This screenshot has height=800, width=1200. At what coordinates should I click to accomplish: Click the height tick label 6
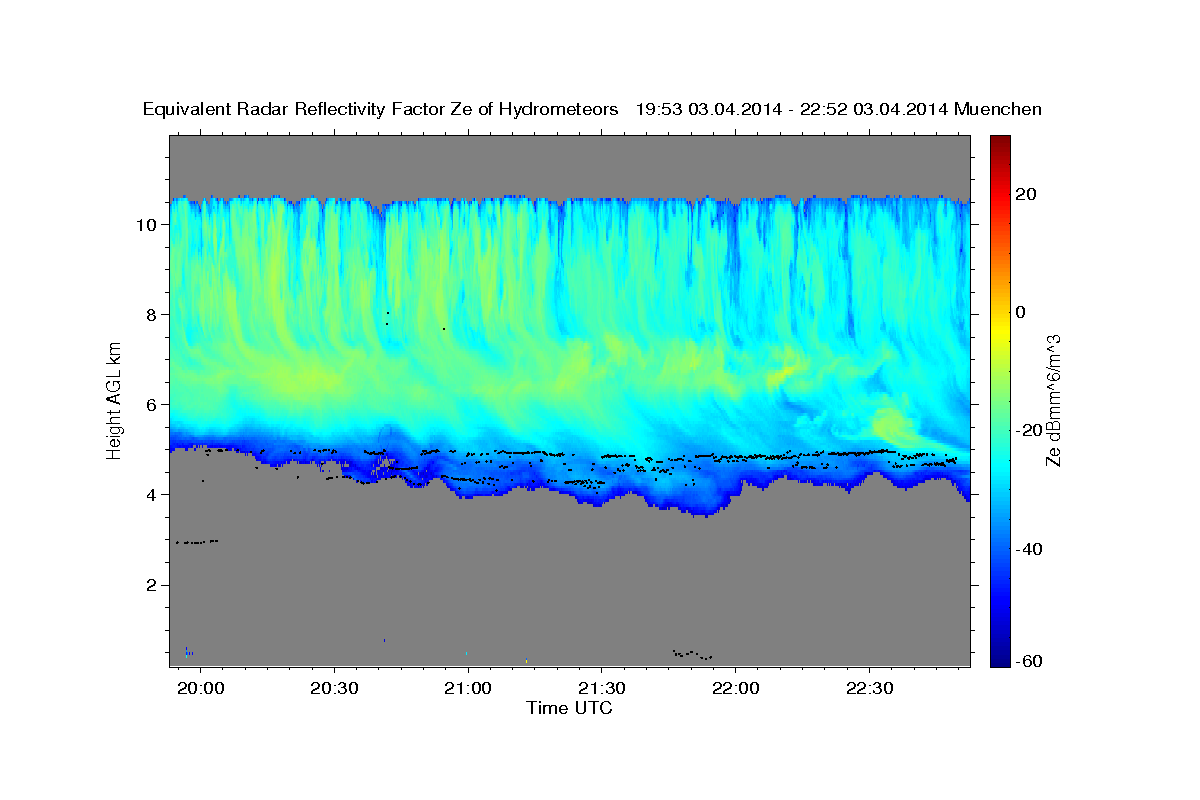[154, 405]
